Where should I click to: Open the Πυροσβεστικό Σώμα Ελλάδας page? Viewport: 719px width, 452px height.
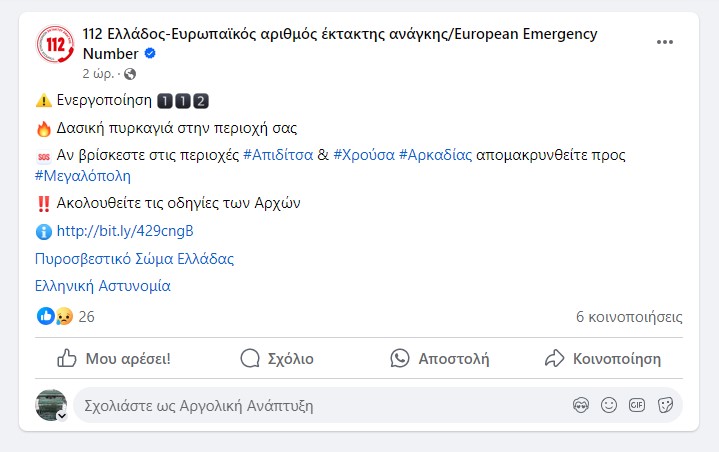click(134, 258)
